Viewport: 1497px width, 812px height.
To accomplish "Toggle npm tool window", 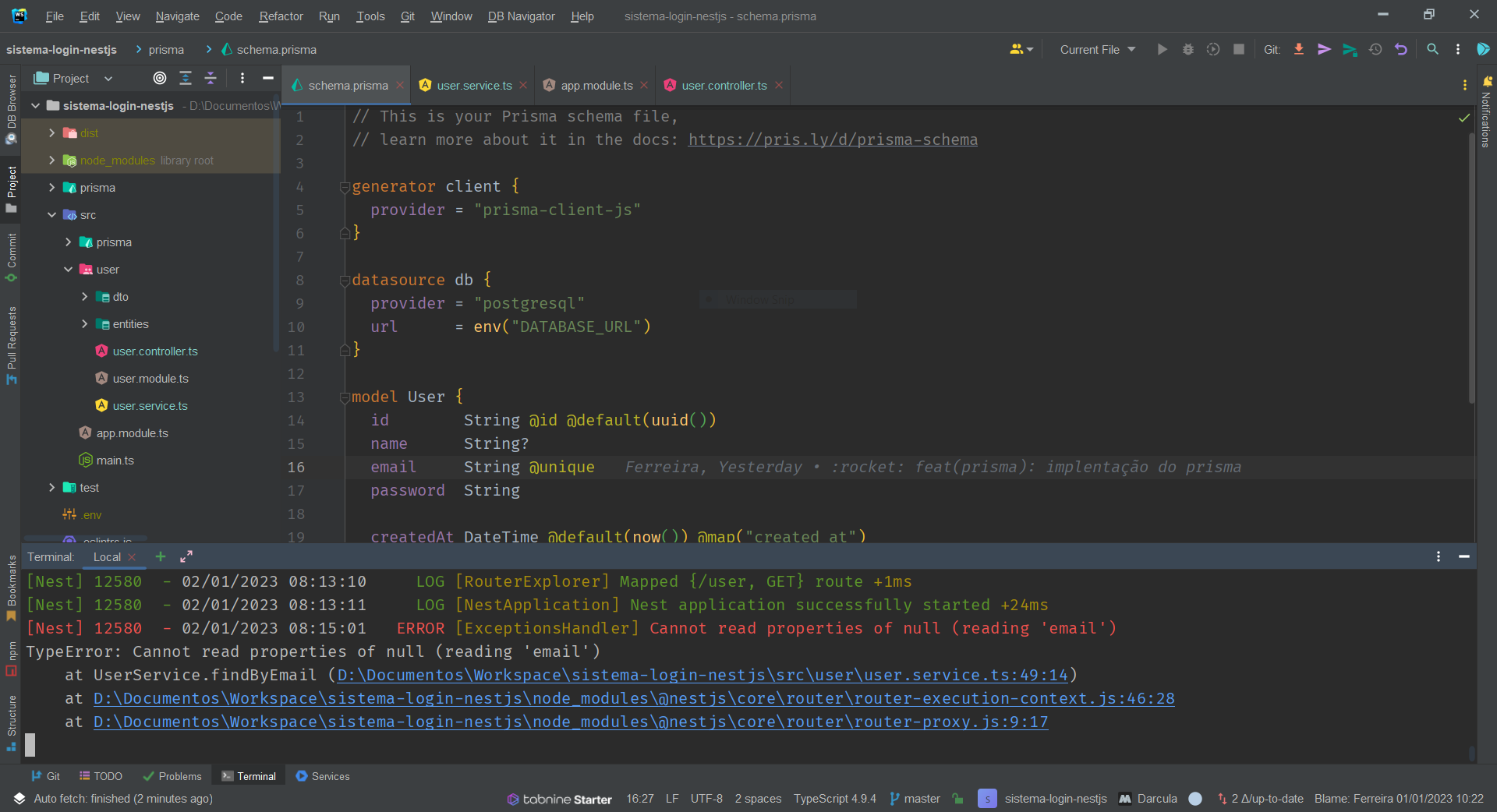I will click(x=11, y=658).
